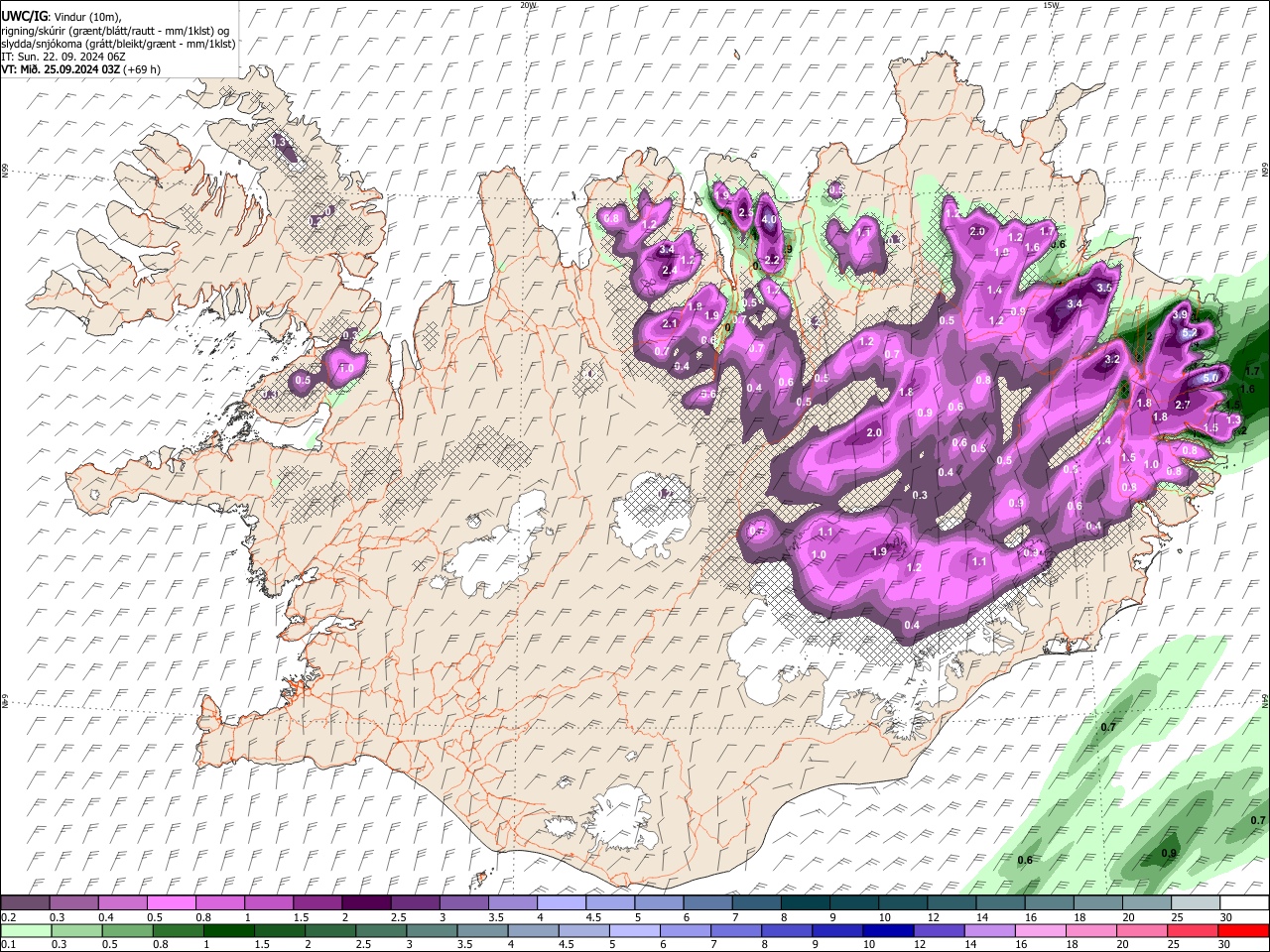Image resolution: width=1270 pixels, height=952 pixels.
Task: Click the 'IT: Sun. 22. 09. 2024 06Z' line
Action: 63,57
